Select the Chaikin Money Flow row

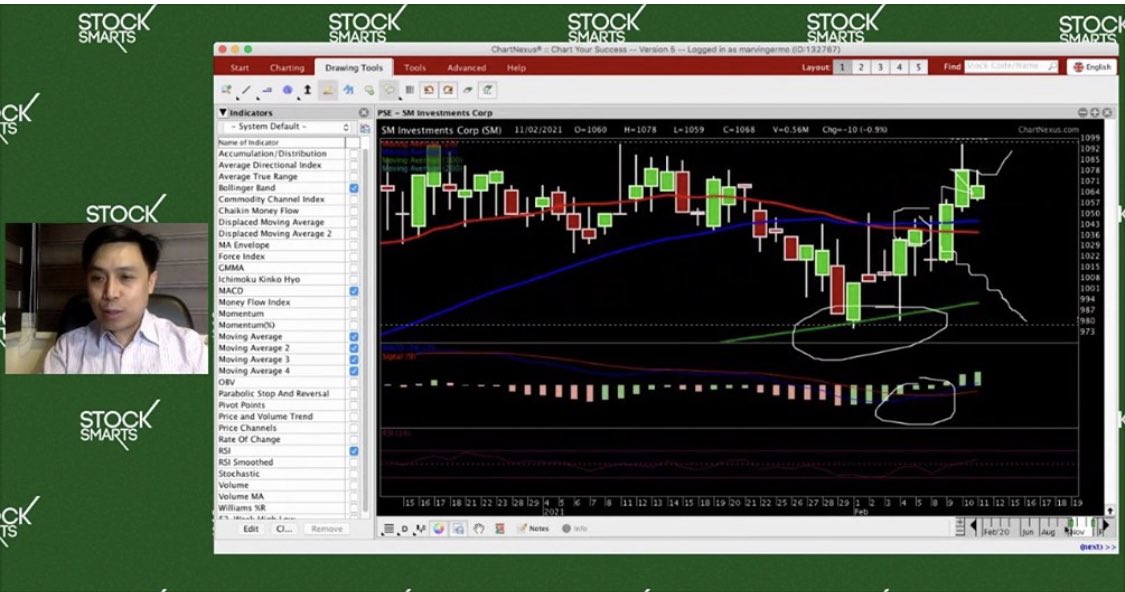coord(281,211)
